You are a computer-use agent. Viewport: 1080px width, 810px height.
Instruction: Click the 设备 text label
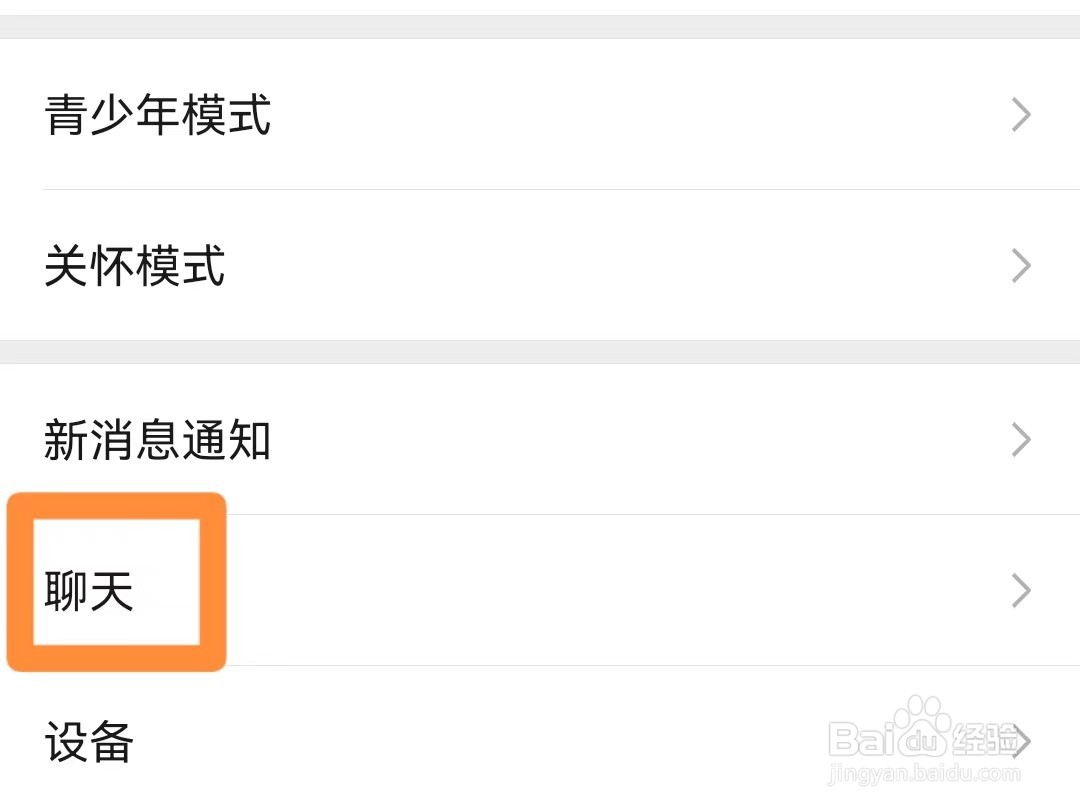(85, 742)
